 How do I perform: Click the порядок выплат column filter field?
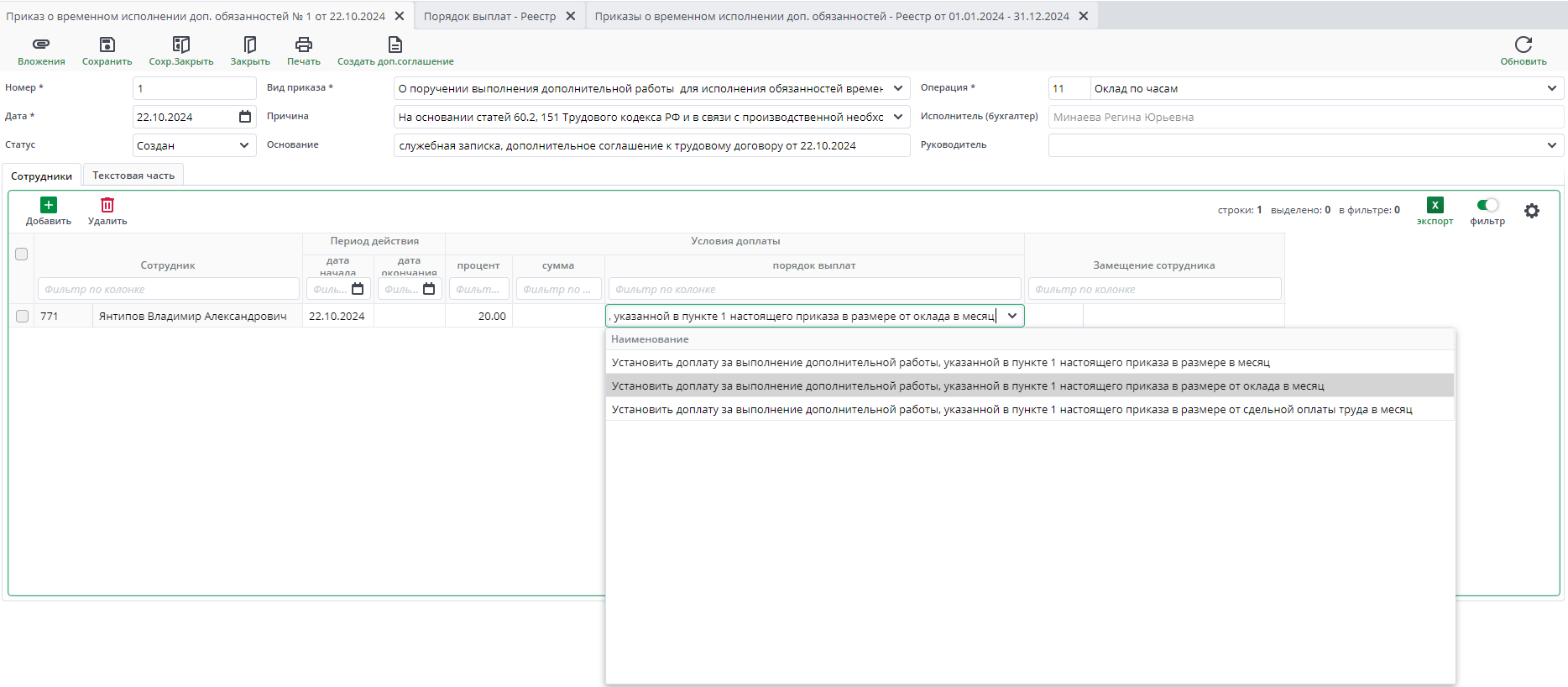[815, 289]
